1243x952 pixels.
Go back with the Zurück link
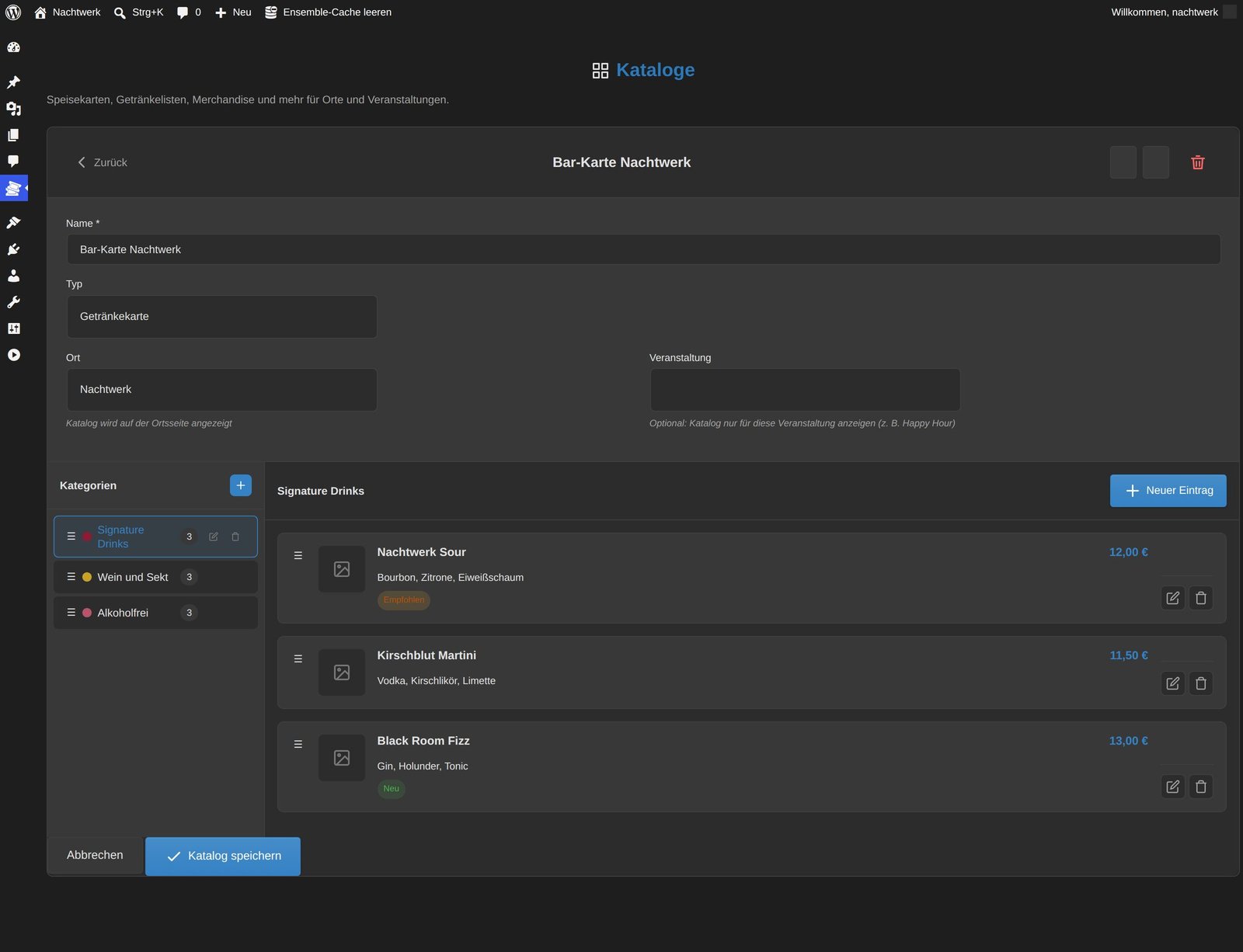(x=102, y=162)
